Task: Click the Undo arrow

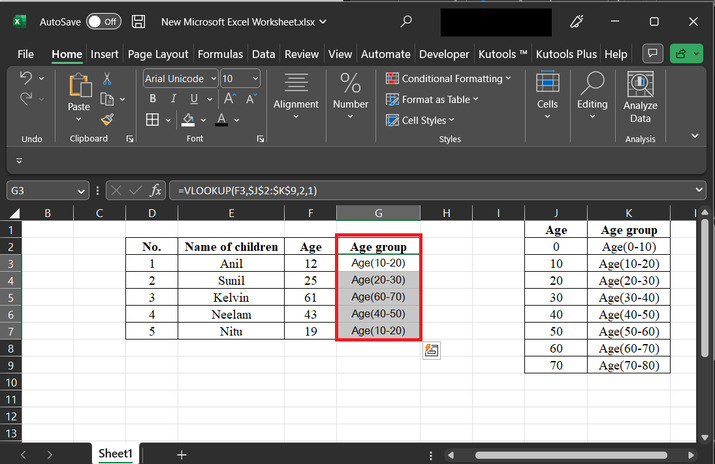Action: (26, 78)
